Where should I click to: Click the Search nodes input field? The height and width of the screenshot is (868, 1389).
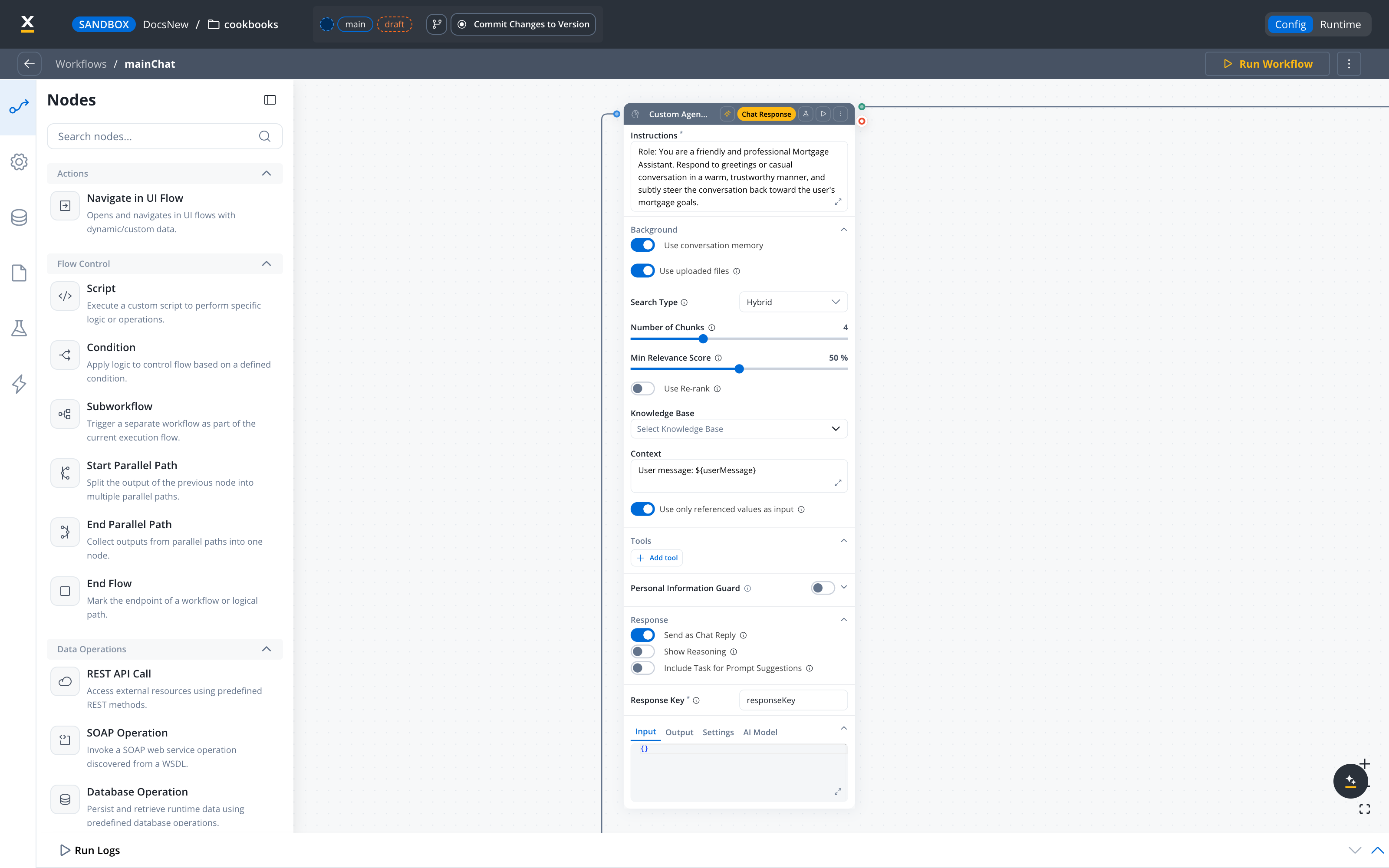[x=165, y=136]
